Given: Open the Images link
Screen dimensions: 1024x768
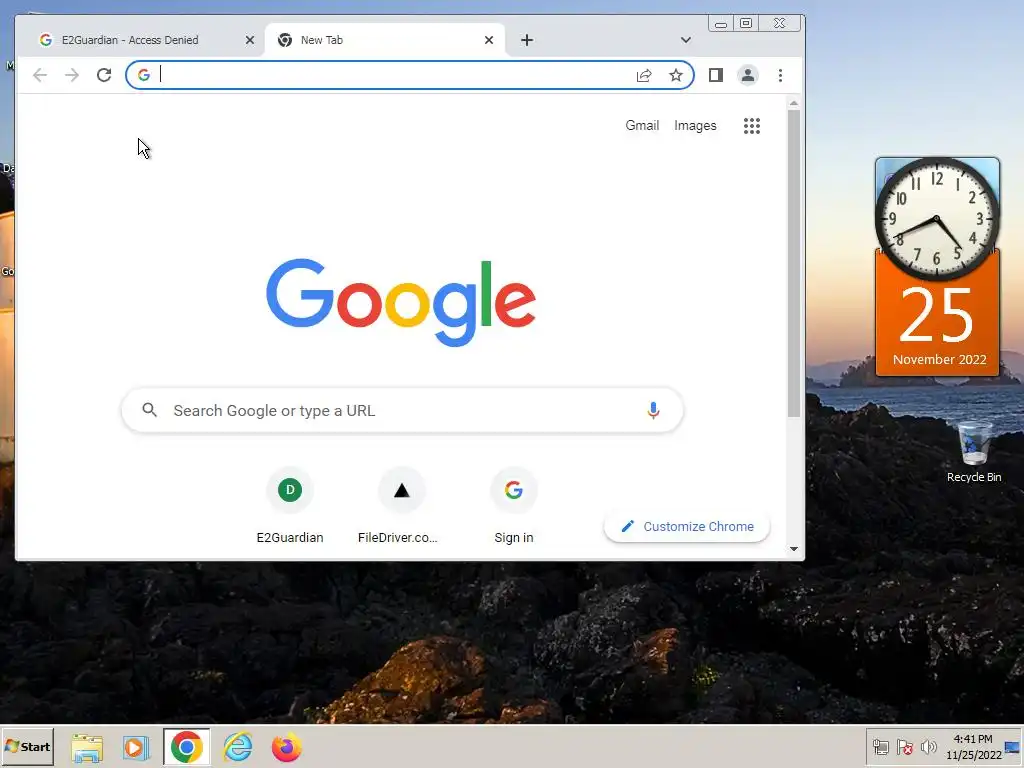Looking at the screenshot, I should pyautogui.click(x=695, y=125).
